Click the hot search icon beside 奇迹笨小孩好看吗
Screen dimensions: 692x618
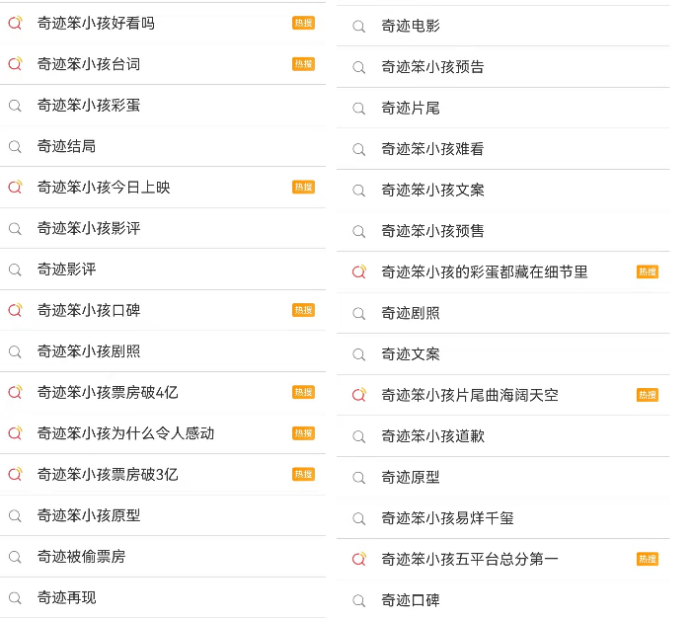pyautogui.click(x=15, y=23)
